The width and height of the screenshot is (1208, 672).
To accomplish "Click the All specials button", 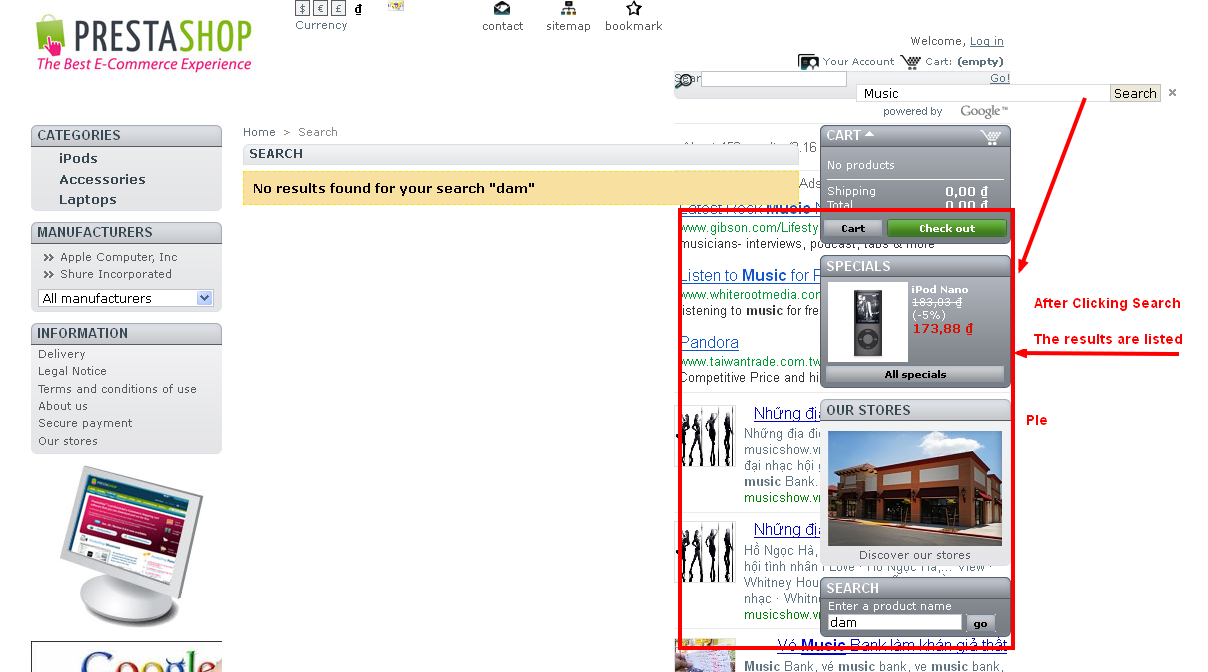I will point(915,374).
